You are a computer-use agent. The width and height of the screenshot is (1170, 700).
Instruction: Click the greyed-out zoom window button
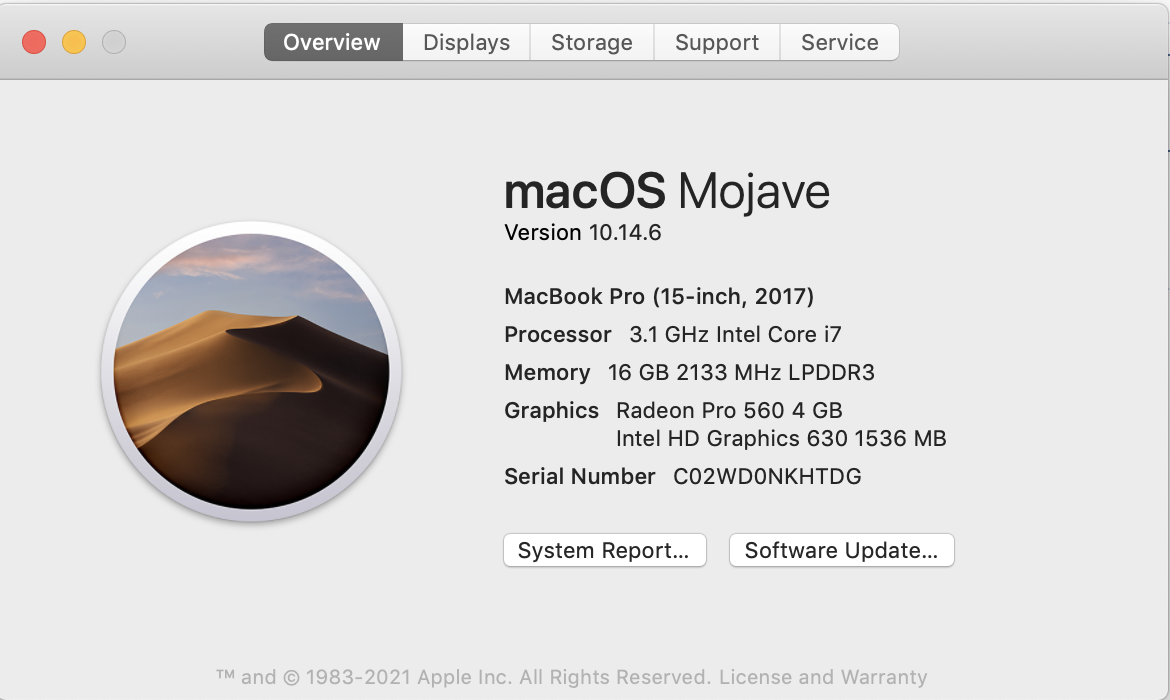pos(114,42)
